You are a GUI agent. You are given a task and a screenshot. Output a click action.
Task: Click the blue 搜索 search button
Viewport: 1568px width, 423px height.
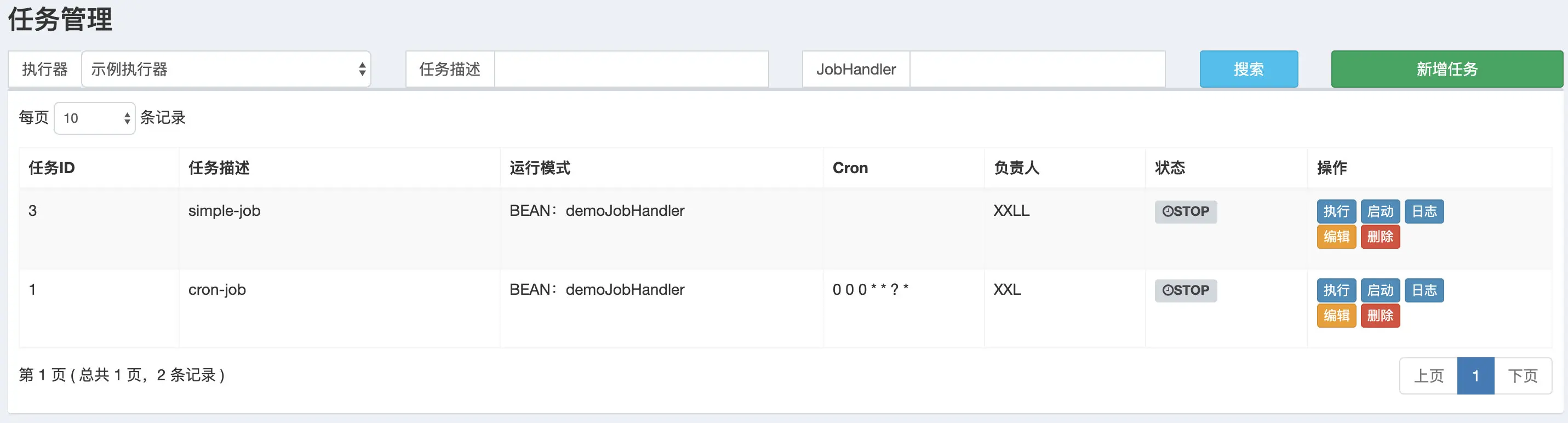tap(1248, 70)
